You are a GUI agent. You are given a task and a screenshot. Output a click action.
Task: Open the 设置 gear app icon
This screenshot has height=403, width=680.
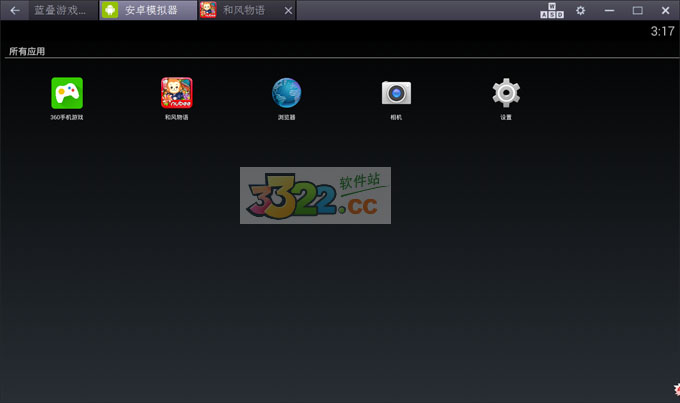pos(506,93)
